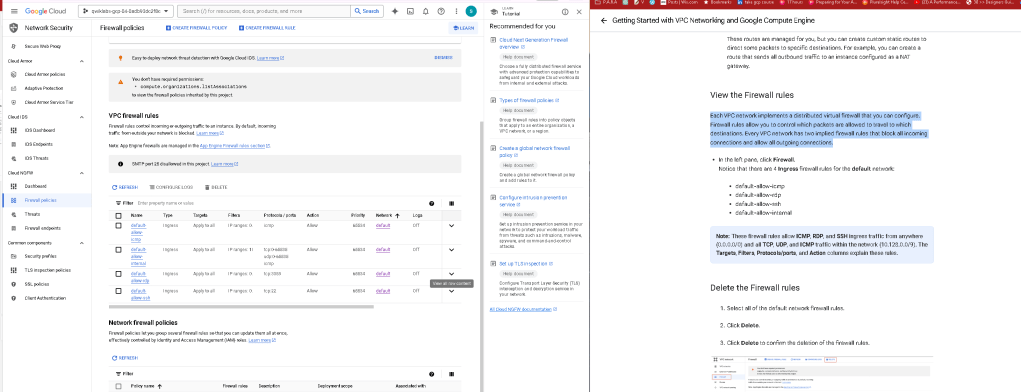Select all network firewall policies header checkbox
The height and width of the screenshot is (392, 1021).
(119, 386)
